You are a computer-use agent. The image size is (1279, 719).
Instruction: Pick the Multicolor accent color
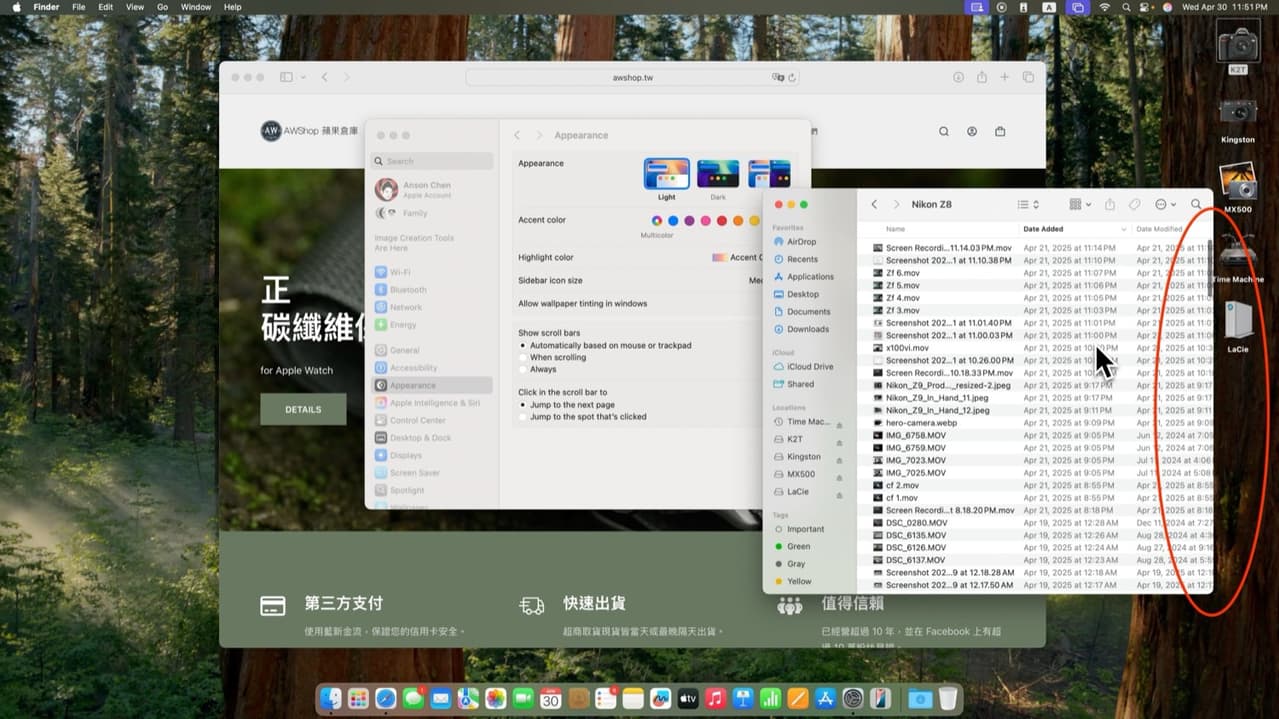(x=657, y=221)
